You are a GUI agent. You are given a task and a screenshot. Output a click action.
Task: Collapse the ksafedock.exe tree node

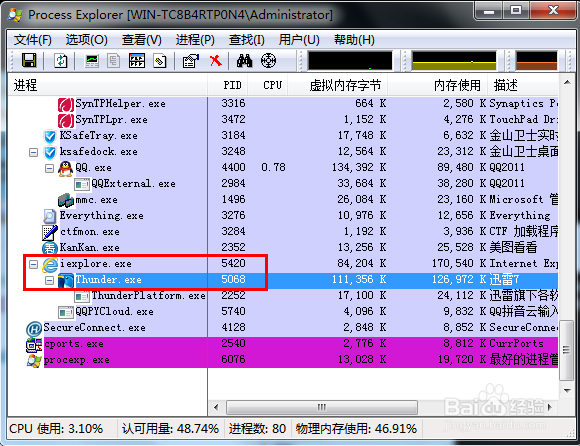(34, 152)
